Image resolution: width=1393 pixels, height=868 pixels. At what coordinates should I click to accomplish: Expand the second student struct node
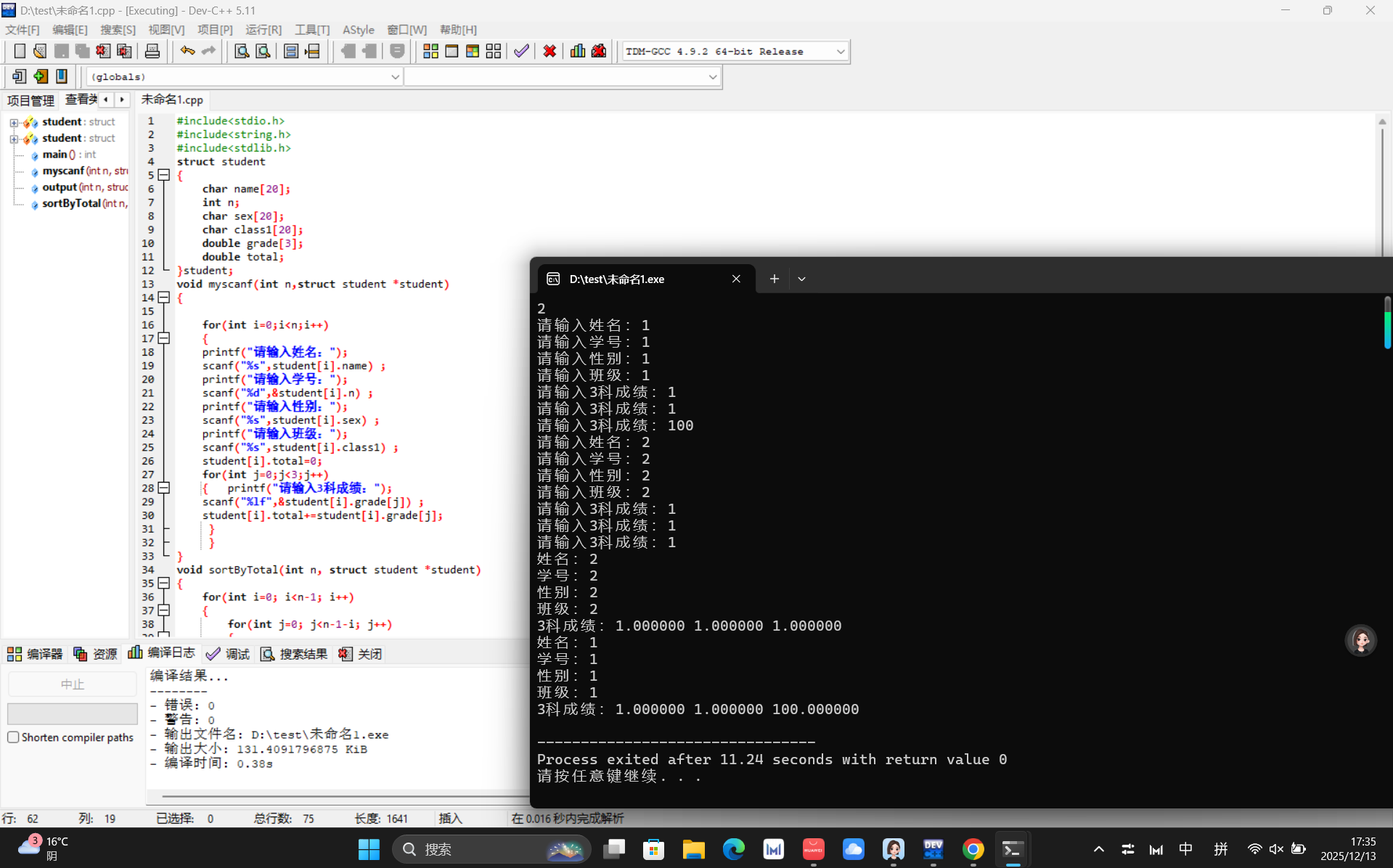14,139
